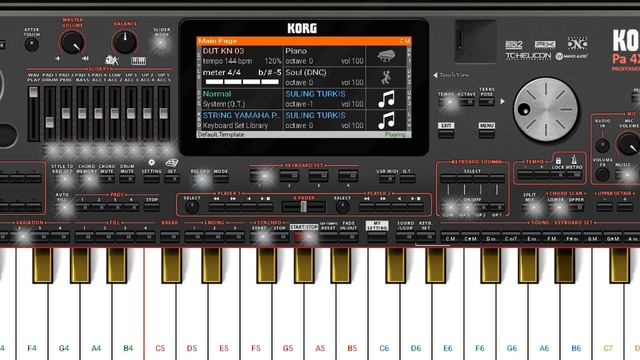Image resolution: width=640 pixels, height=360 pixels.
Task: Toggle the After Touch button
Action: pos(31,44)
